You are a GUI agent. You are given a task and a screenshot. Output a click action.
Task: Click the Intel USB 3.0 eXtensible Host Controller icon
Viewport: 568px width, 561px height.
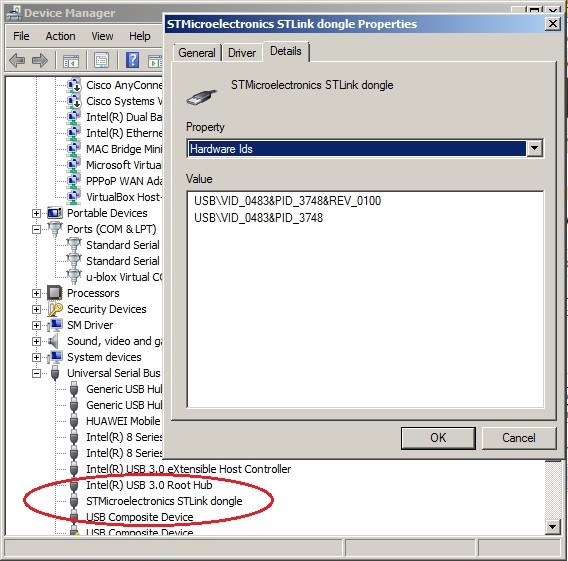point(74,469)
